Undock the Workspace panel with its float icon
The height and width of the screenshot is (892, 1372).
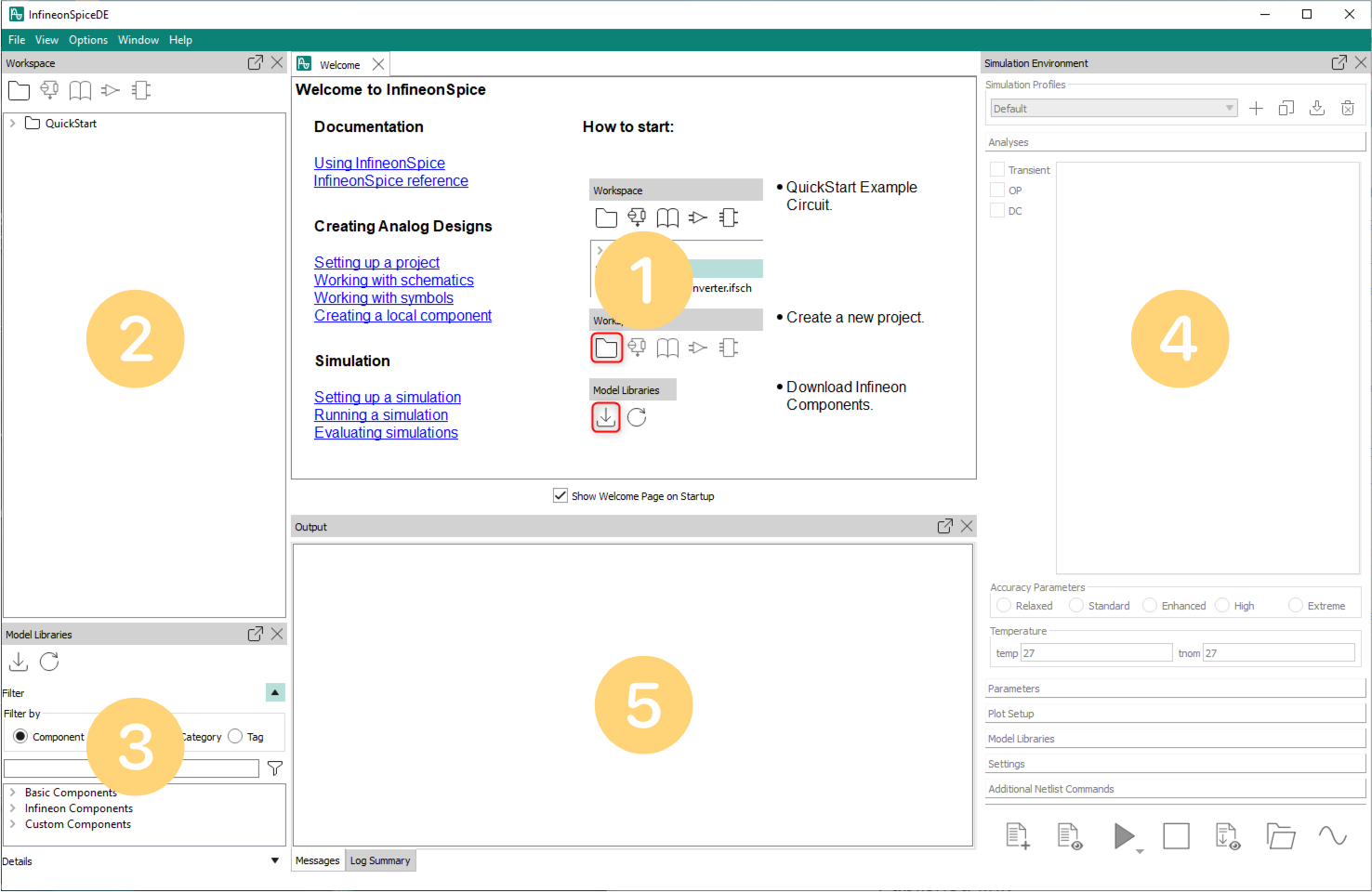256,62
